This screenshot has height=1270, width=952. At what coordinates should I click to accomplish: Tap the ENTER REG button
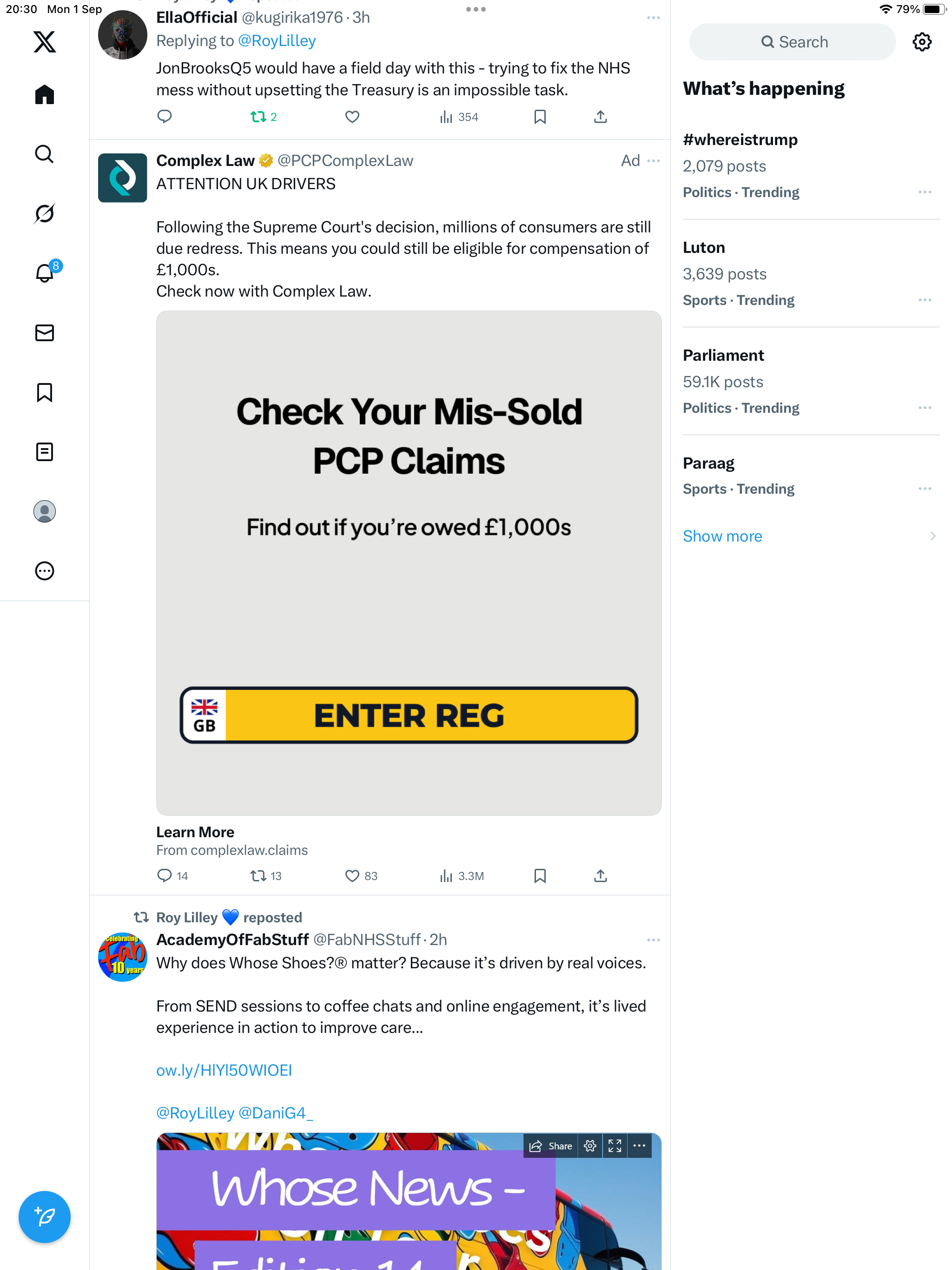409,715
